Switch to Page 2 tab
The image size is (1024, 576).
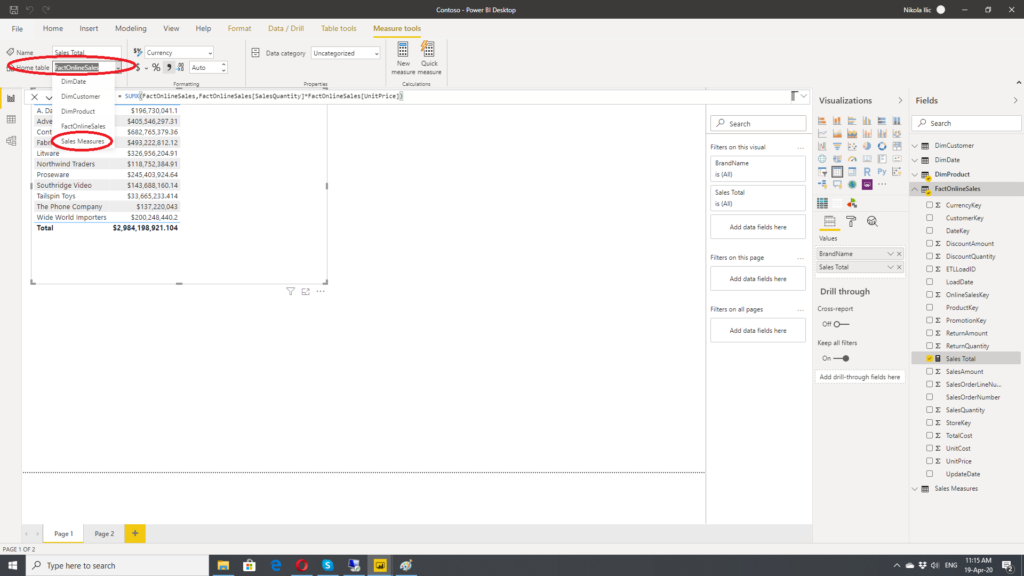click(104, 534)
